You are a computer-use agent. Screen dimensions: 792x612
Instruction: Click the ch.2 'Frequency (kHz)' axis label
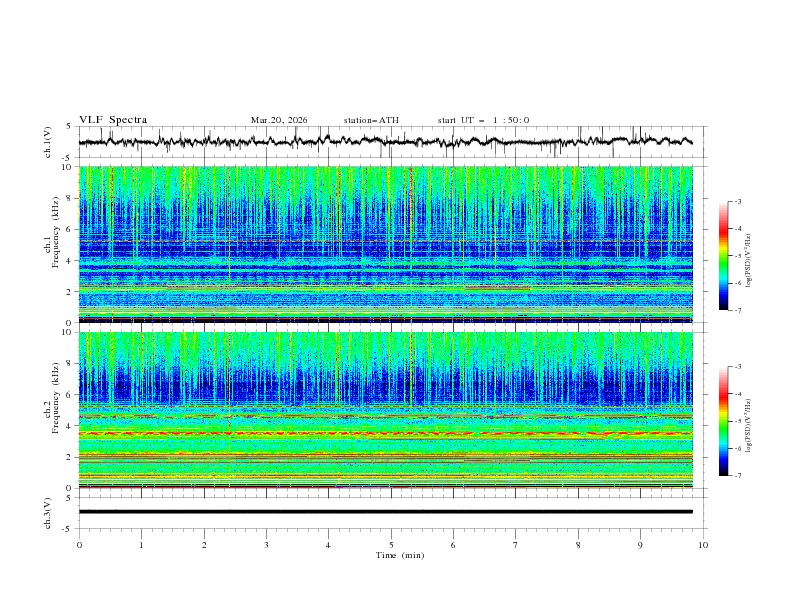click(55, 398)
